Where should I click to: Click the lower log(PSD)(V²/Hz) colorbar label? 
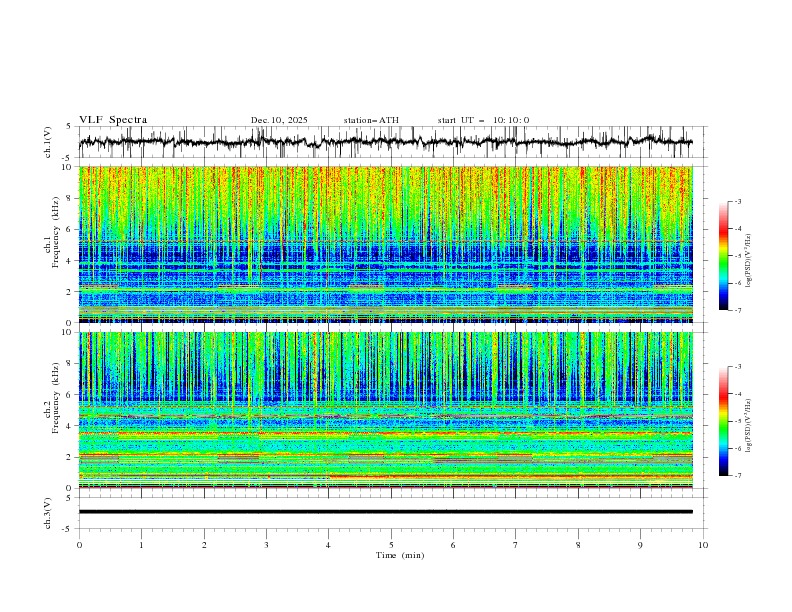pyautogui.click(x=749, y=426)
